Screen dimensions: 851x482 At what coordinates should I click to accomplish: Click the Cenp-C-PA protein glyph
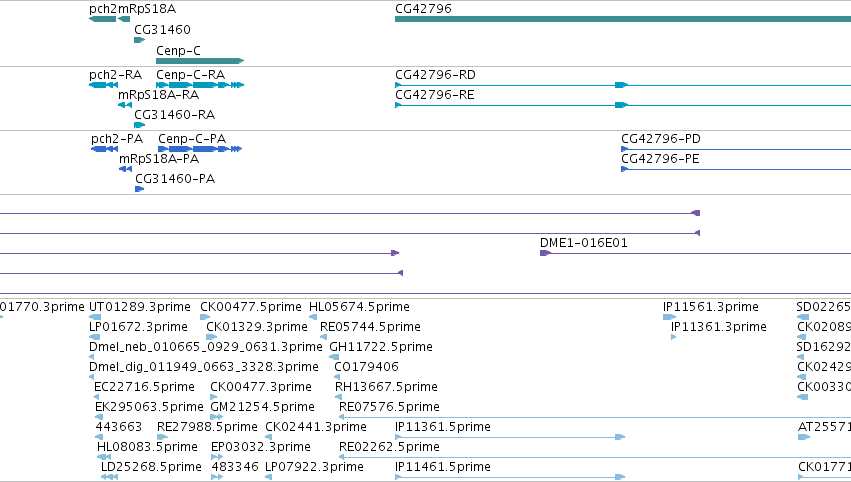[x=200, y=149]
